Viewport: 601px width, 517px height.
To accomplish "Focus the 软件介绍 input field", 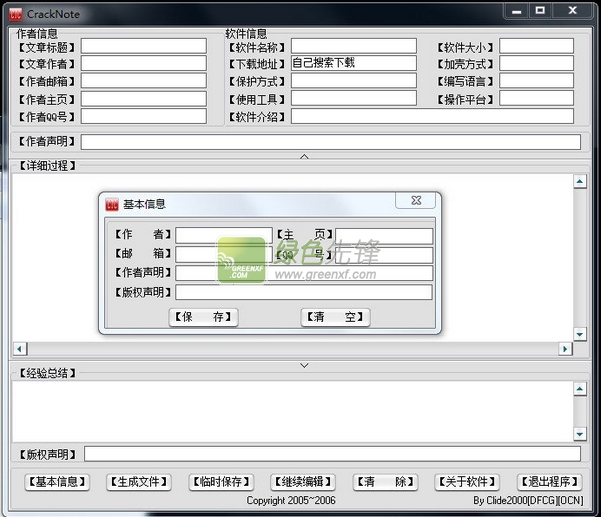I will pos(432,116).
